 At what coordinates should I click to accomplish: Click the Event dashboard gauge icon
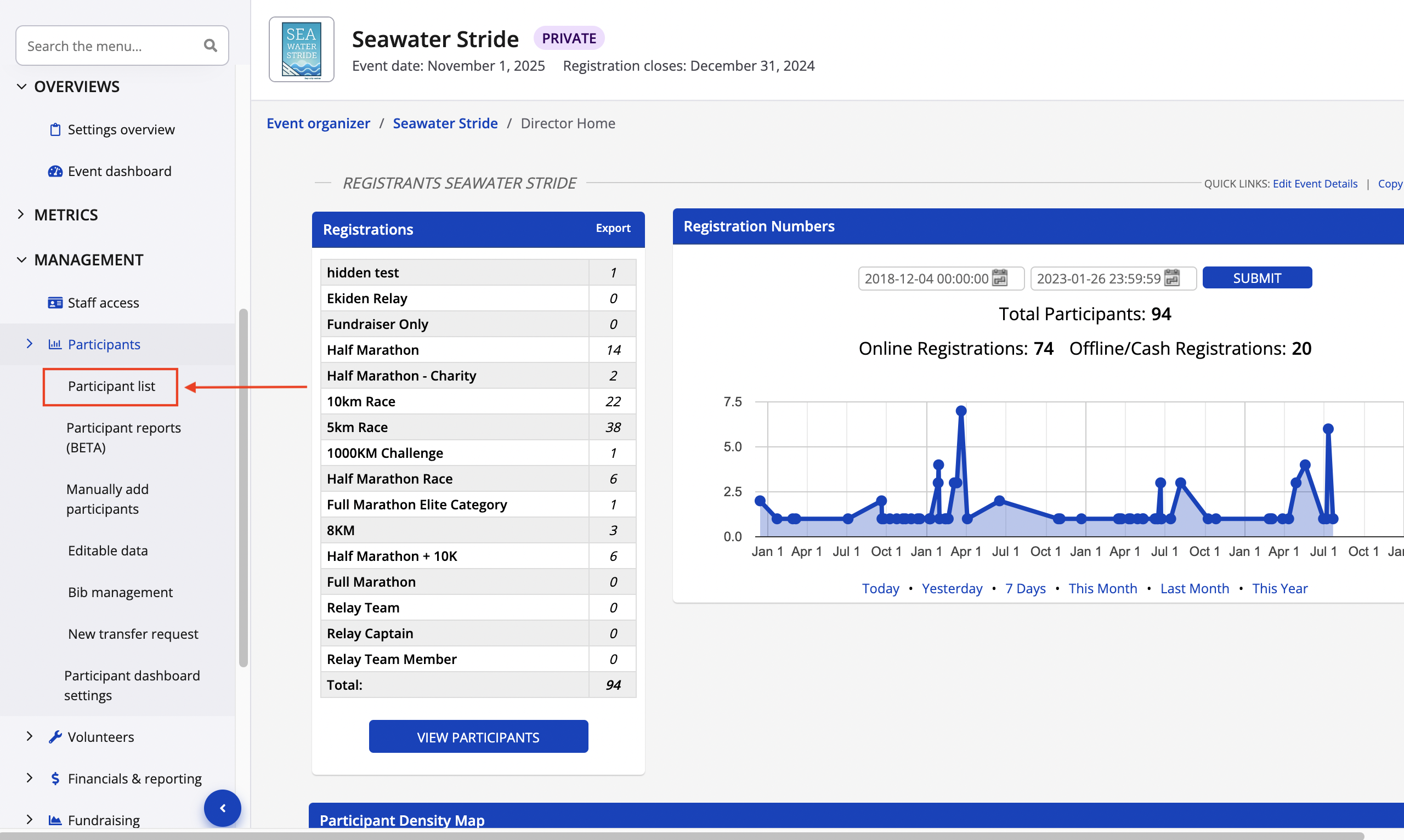point(55,171)
